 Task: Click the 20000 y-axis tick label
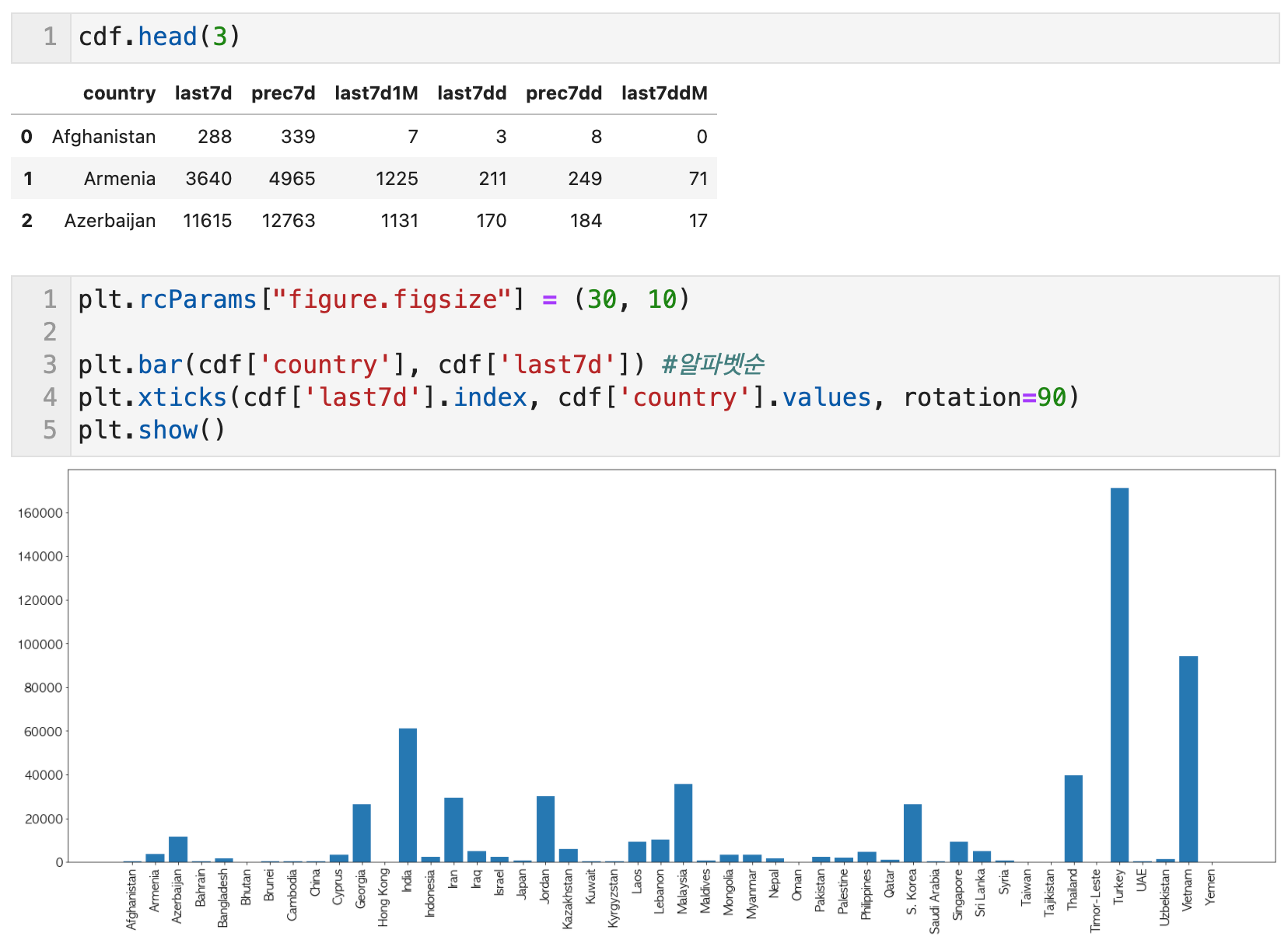point(43,819)
